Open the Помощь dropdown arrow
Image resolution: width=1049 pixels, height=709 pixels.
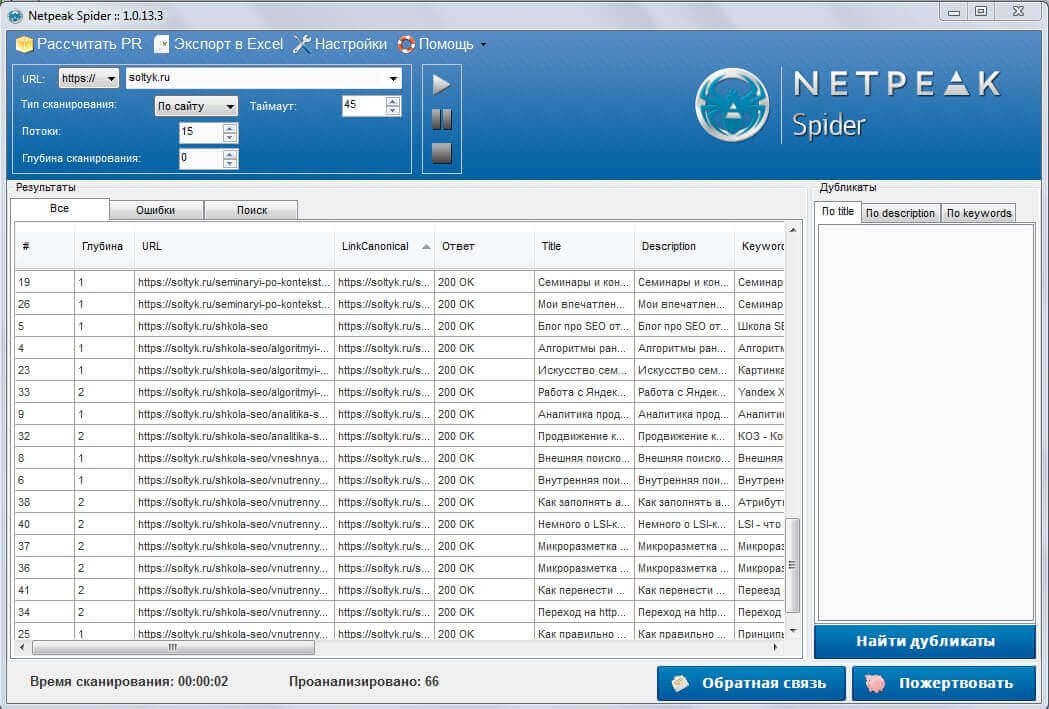pyautogui.click(x=483, y=45)
